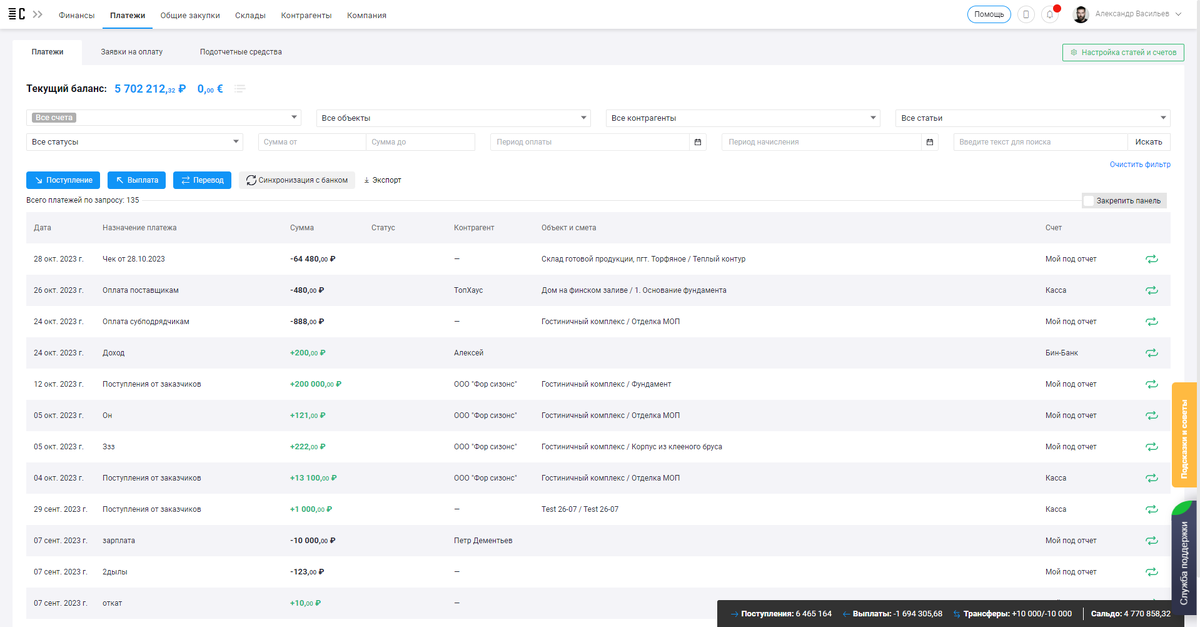
Task: Open the Компания menu
Action: coord(366,15)
